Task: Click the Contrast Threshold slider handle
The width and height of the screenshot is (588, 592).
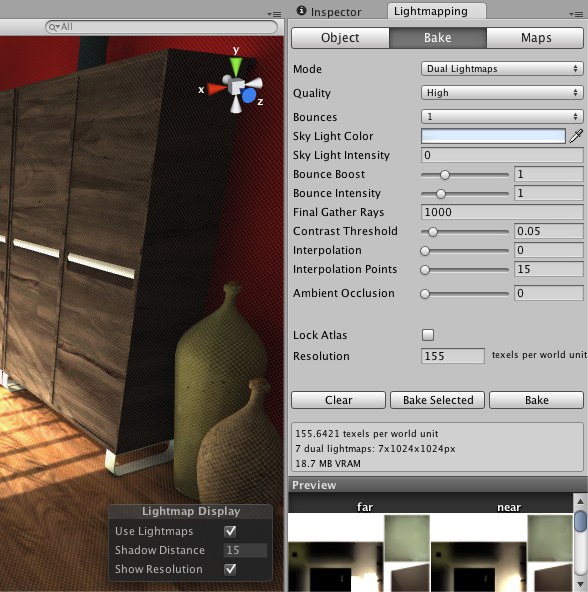Action: click(433, 231)
